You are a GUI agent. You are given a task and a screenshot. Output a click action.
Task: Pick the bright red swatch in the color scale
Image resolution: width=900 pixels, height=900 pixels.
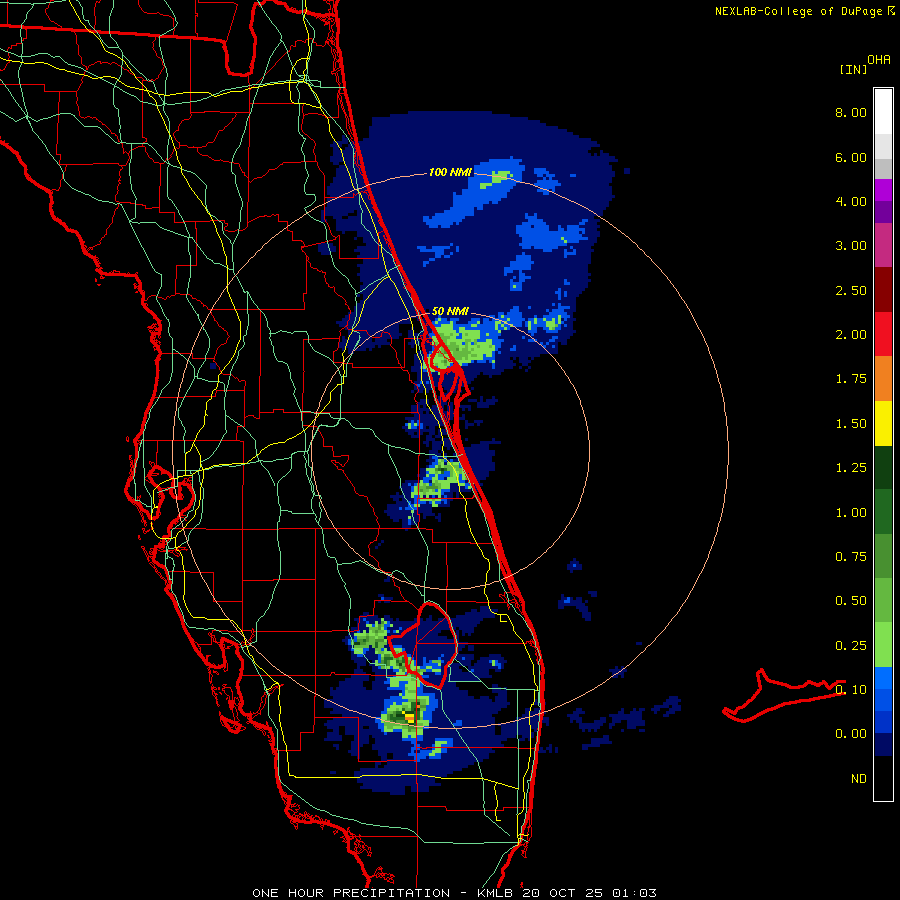pyautogui.click(x=883, y=335)
